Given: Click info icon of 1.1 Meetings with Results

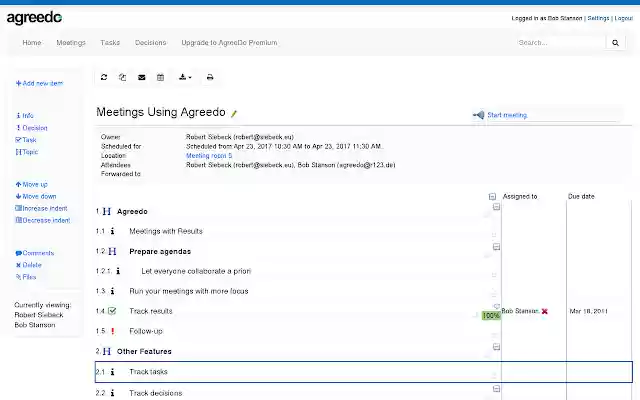Looking at the screenshot, I should (x=112, y=231).
